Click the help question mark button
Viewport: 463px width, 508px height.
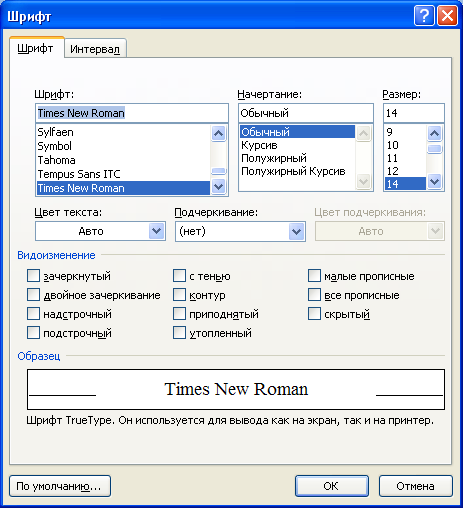pyautogui.click(x=424, y=16)
